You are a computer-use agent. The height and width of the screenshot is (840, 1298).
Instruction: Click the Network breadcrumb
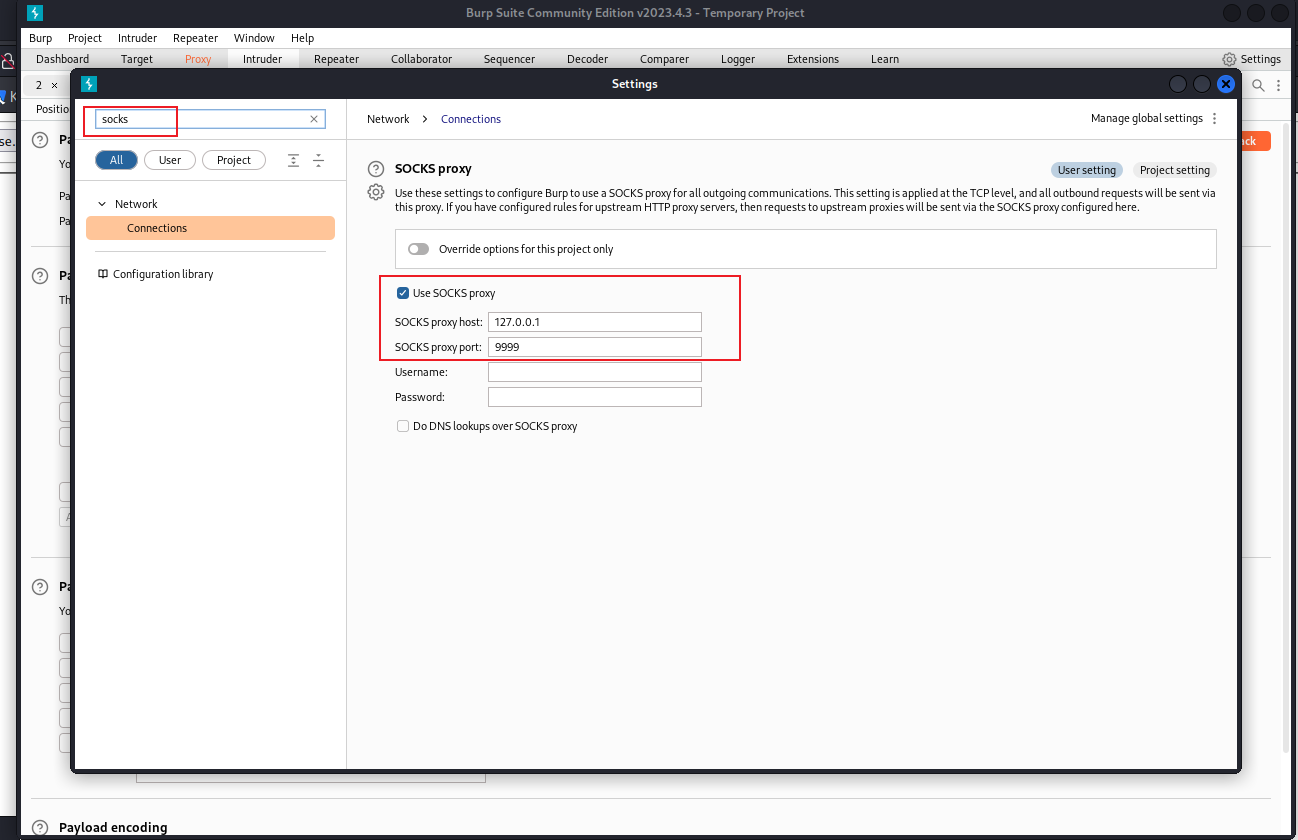[388, 119]
